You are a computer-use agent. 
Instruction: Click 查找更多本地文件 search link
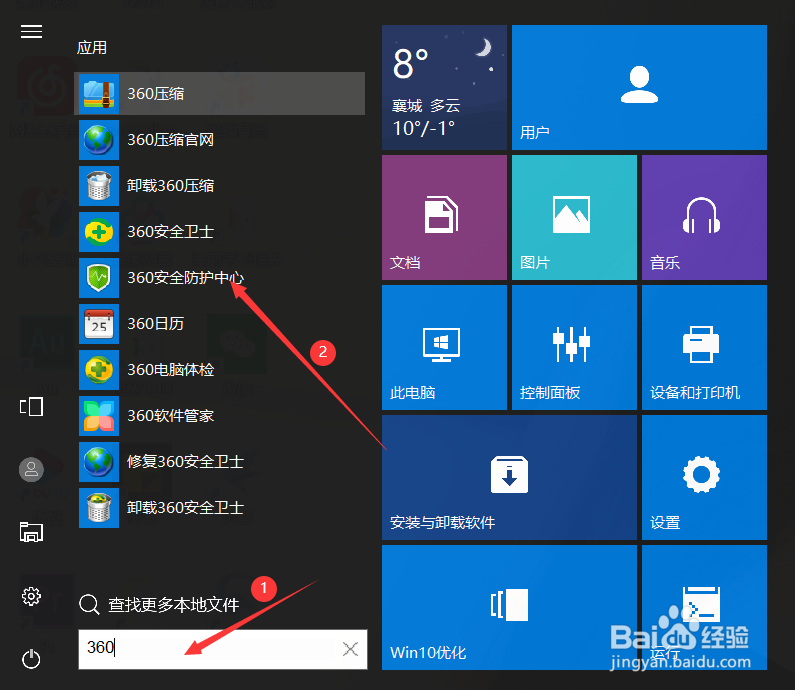(x=159, y=604)
